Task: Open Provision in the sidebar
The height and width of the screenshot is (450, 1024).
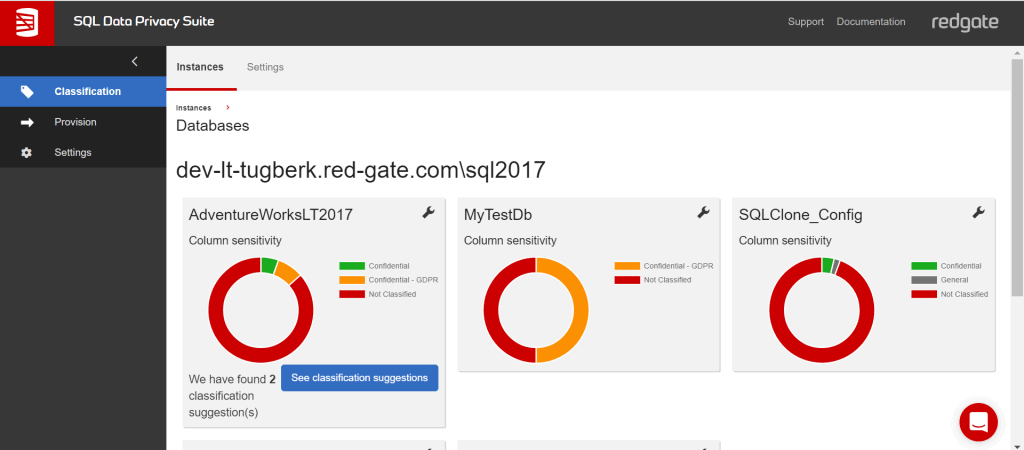Action: (83, 122)
